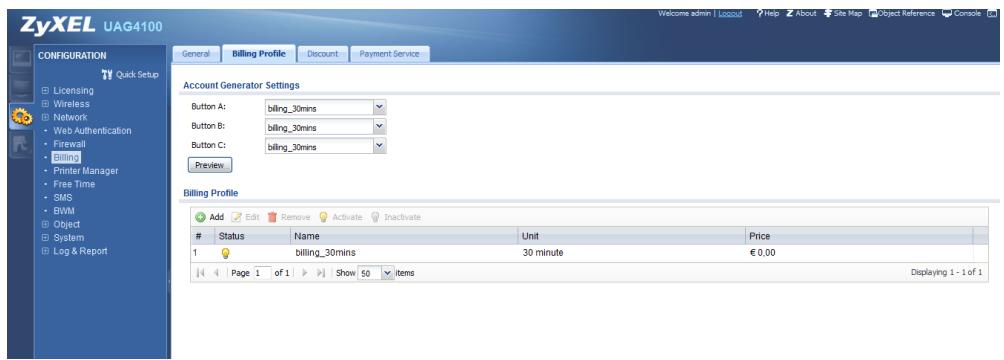
Task: Open Button B profile dropdown
Action: pos(380,127)
